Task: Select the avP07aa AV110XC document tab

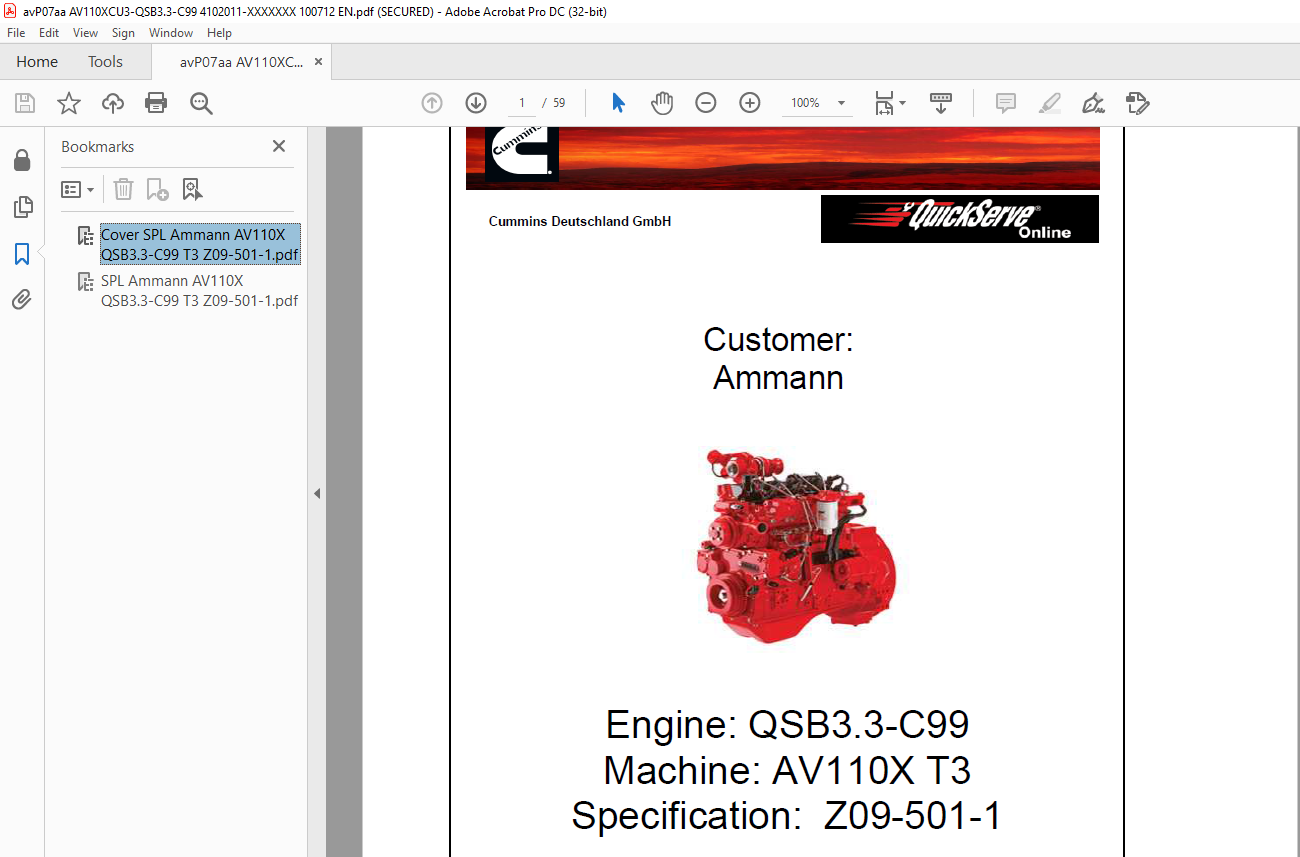Action: pyautogui.click(x=241, y=62)
